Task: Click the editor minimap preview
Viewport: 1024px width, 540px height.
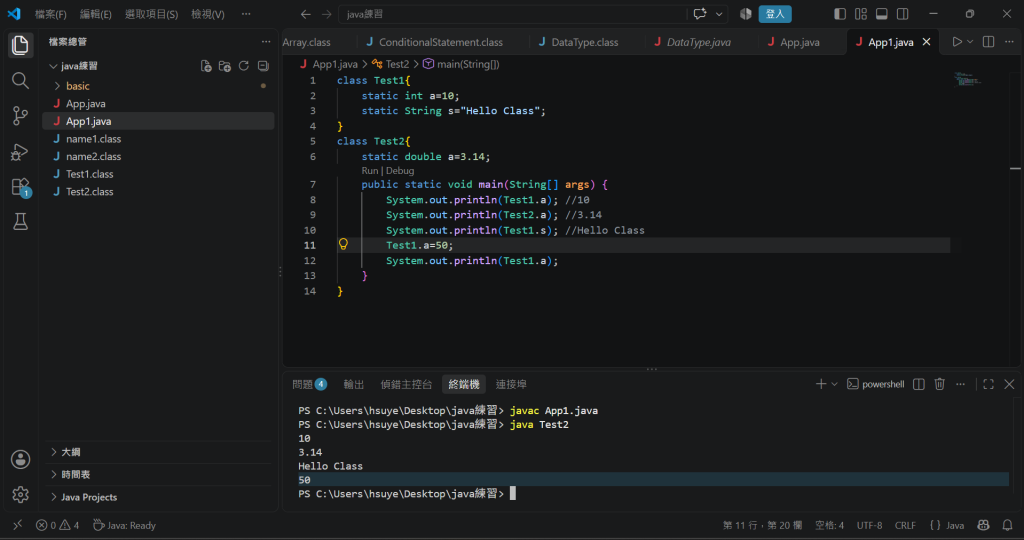Action: 967,80
